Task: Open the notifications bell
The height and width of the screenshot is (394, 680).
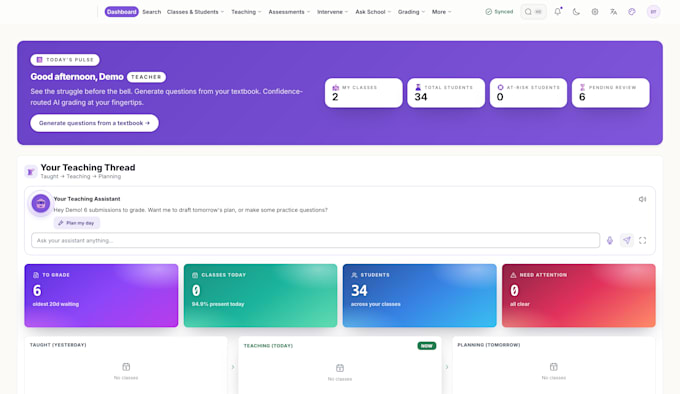Action: coord(558,12)
